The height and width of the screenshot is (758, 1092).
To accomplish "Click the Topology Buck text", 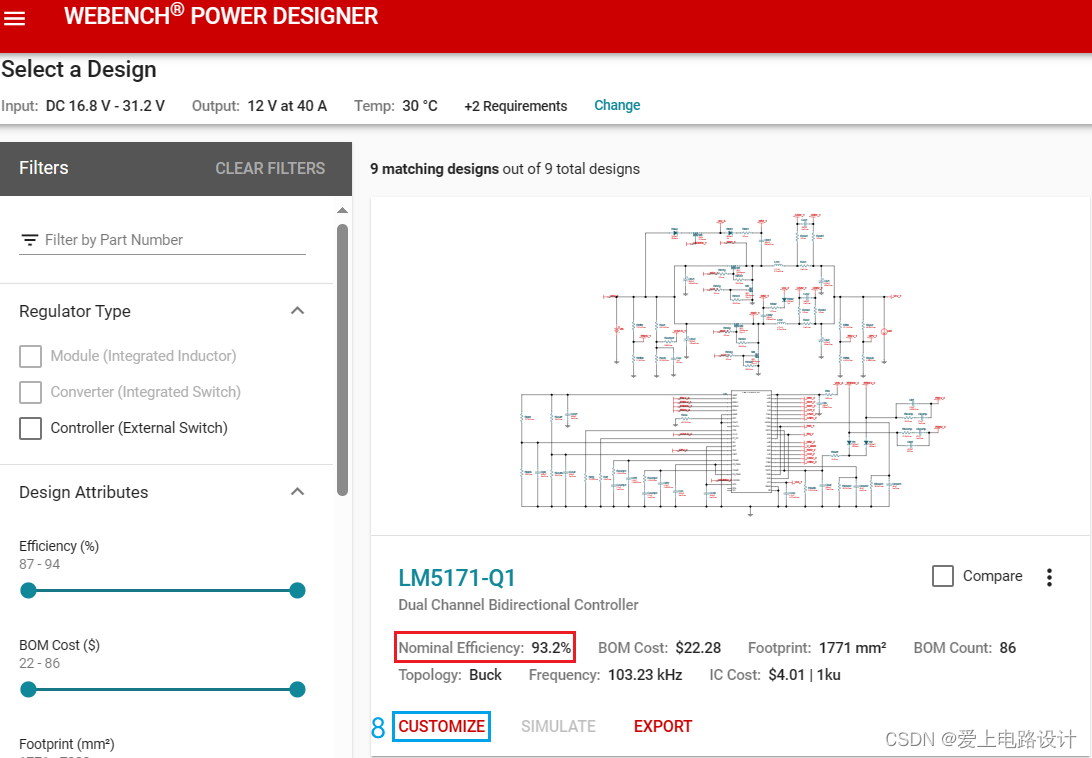I will [x=450, y=675].
